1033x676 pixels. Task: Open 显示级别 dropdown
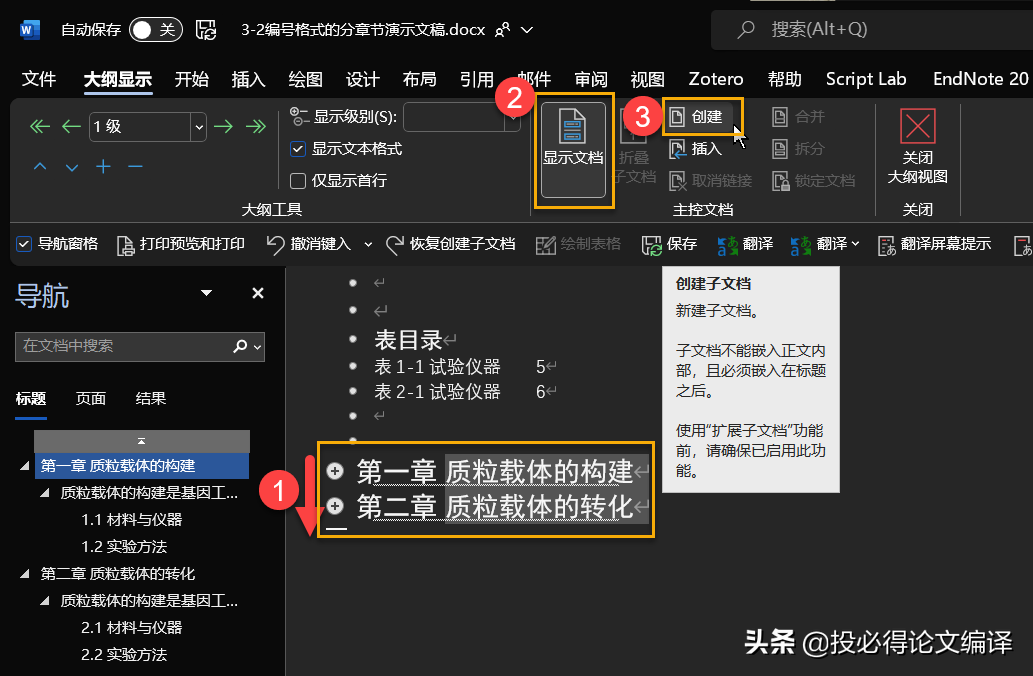[x=513, y=117]
